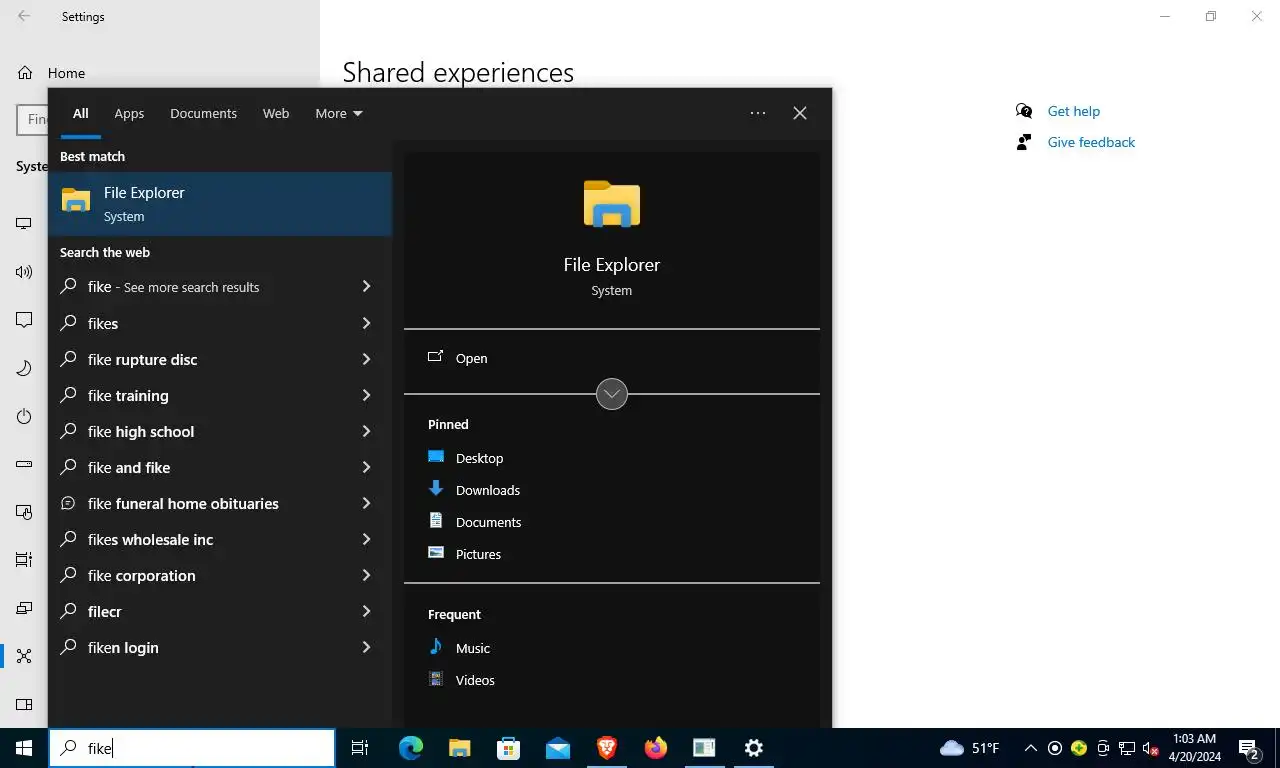Open Shared experiences sidebar icon

[x=24, y=656]
